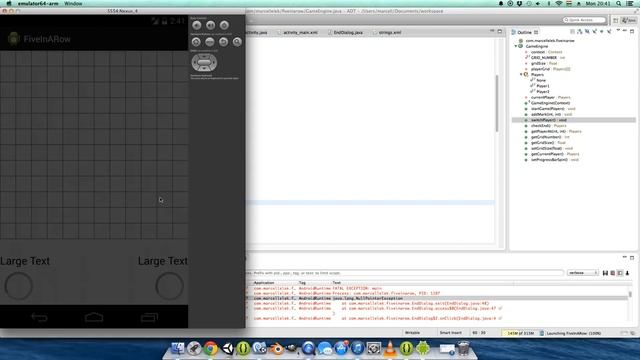Open emulator64-arm application menu

point(38,3)
